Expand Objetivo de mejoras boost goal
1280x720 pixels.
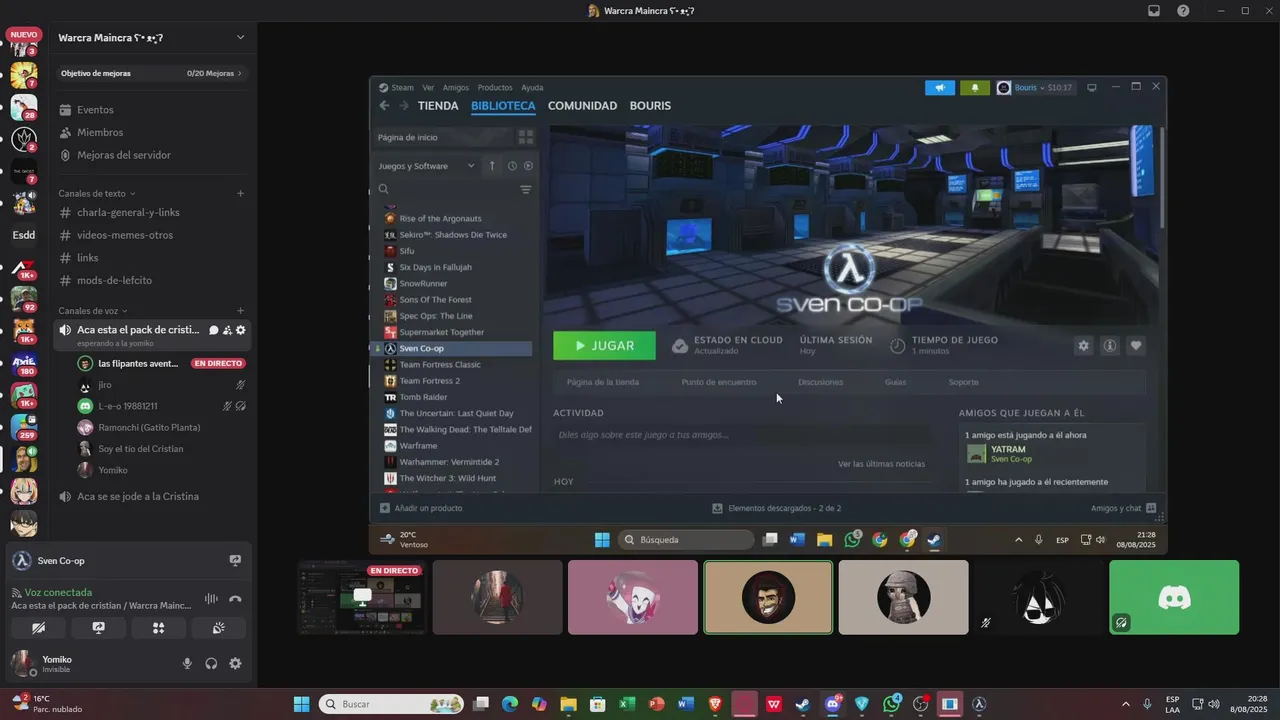pyautogui.click(x=151, y=73)
